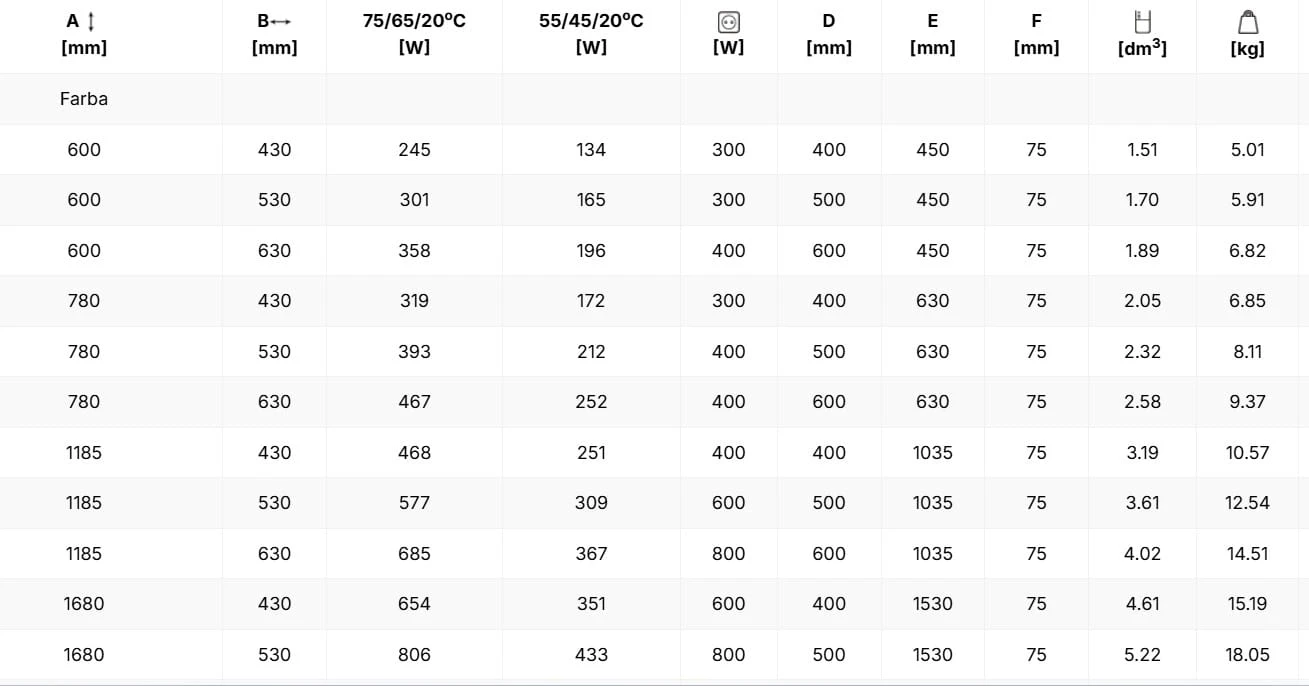Screen dimensions: 1309x686
Task: Click the F [mm] column header
Action: coord(1036,33)
